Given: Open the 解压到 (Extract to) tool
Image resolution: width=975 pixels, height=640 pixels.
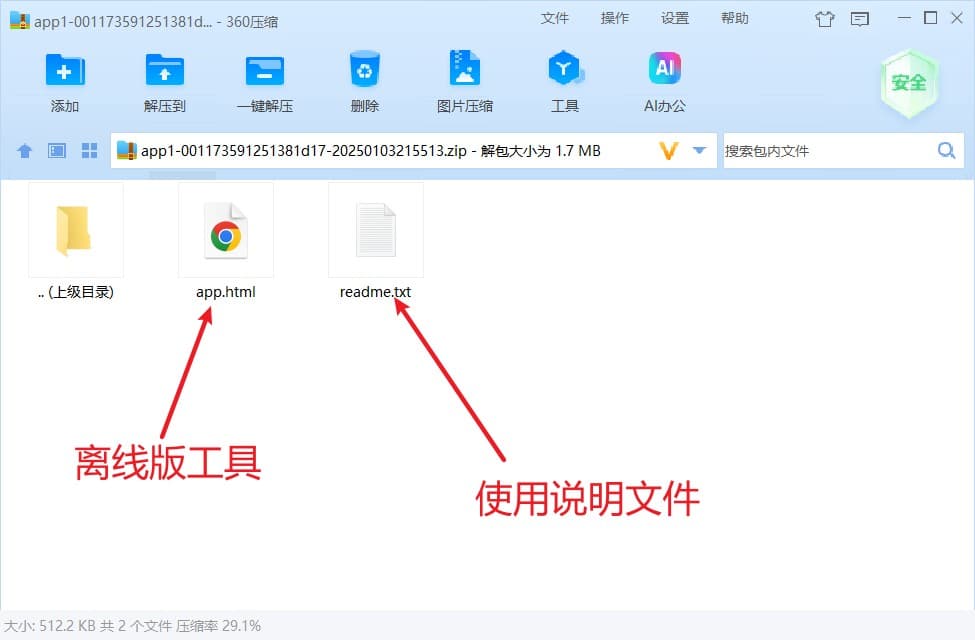Looking at the screenshot, I should 164,70.
